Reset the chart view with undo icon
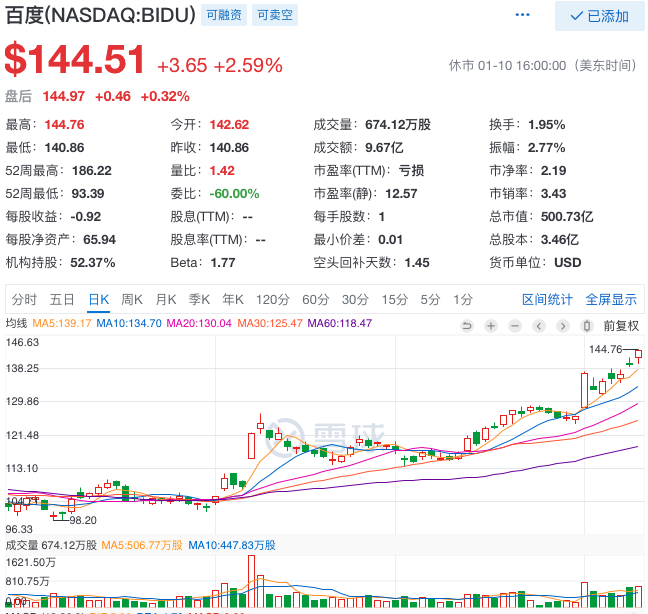This screenshot has height=614, width=648. tap(467, 326)
